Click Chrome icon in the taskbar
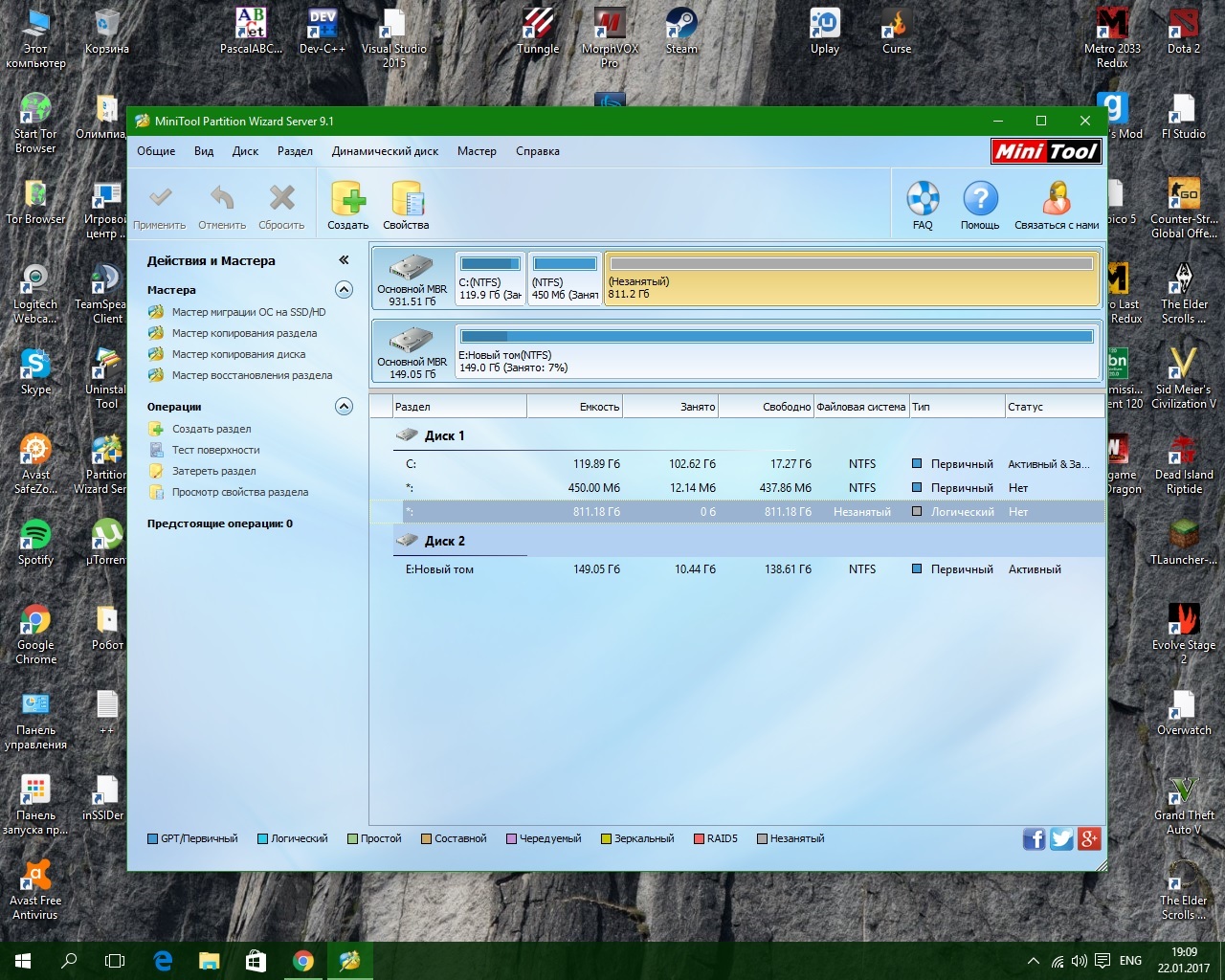The height and width of the screenshot is (980, 1225). click(303, 961)
